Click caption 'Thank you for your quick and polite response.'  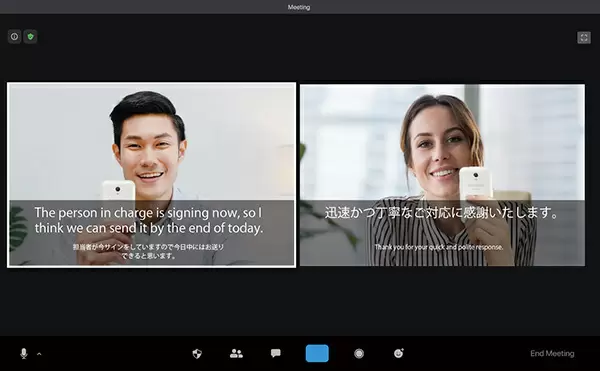[x=439, y=247]
